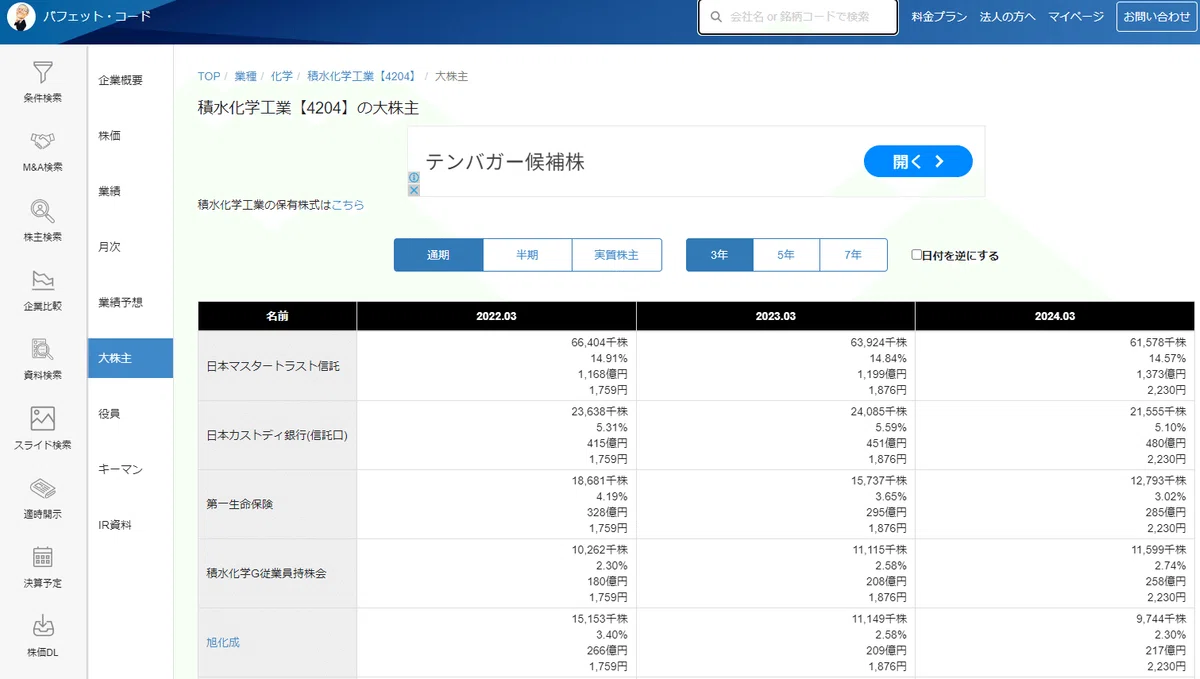Open the M&A検索 handshake icon
Viewport: 1200px width, 679px height.
[x=43, y=142]
